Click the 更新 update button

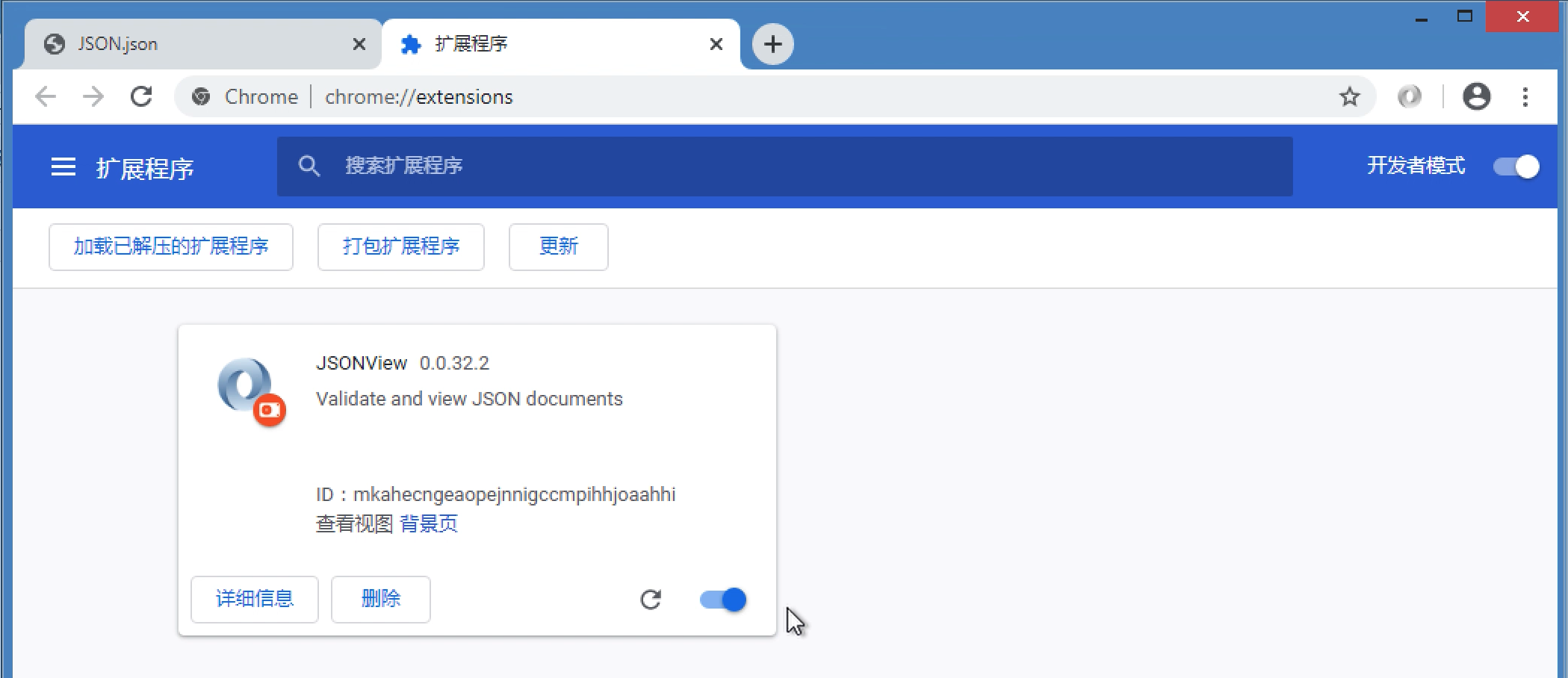point(559,246)
